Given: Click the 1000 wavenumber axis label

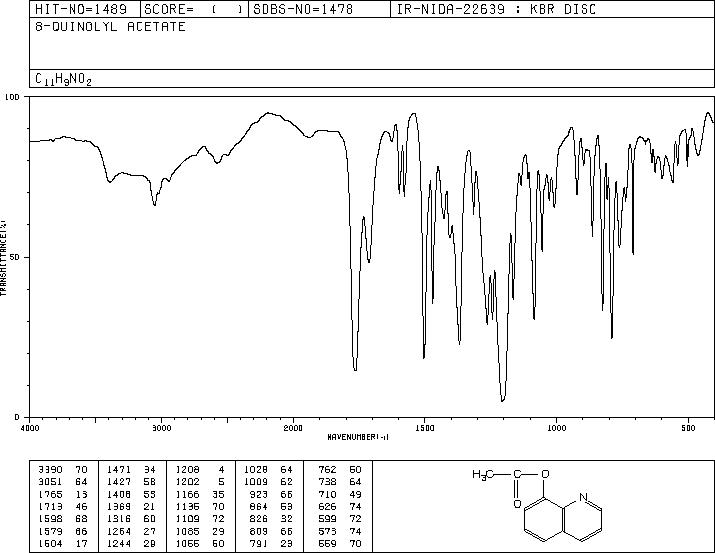Looking at the screenshot, I should [556, 428].
